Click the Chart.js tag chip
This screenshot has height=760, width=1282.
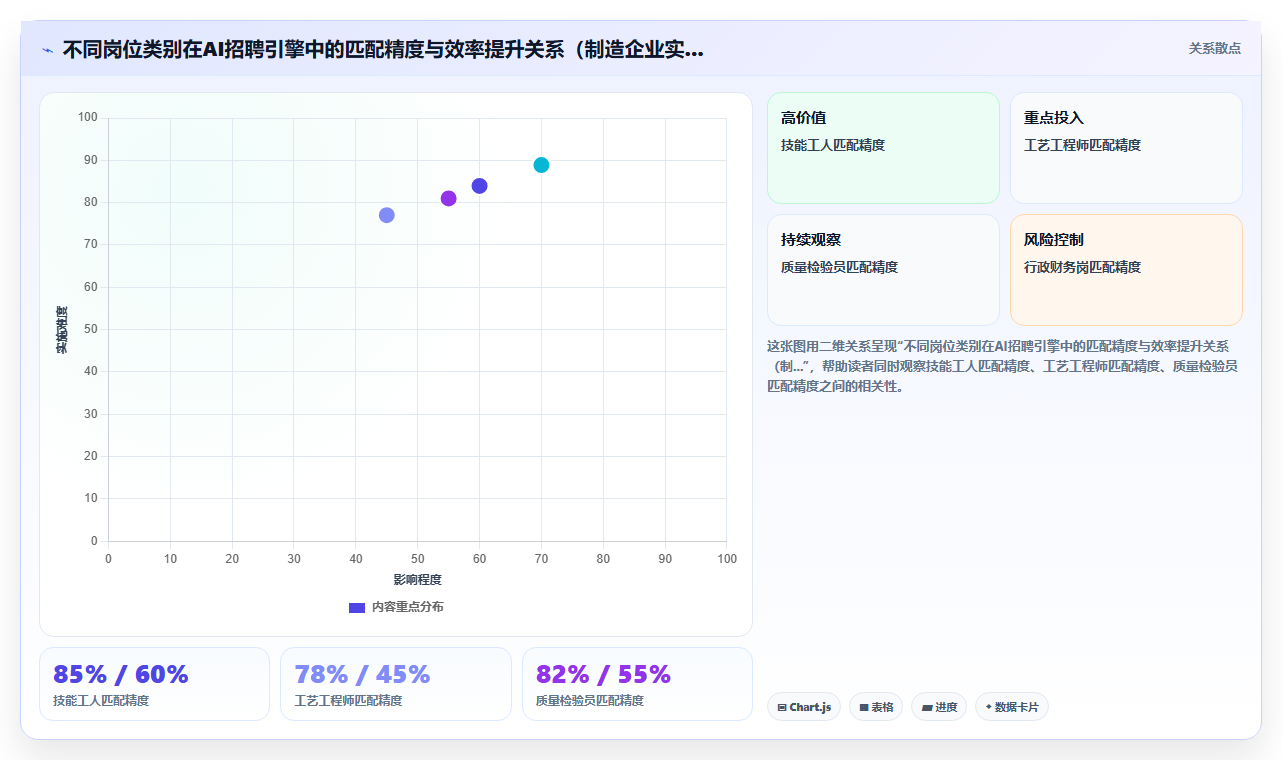point(804,707)
